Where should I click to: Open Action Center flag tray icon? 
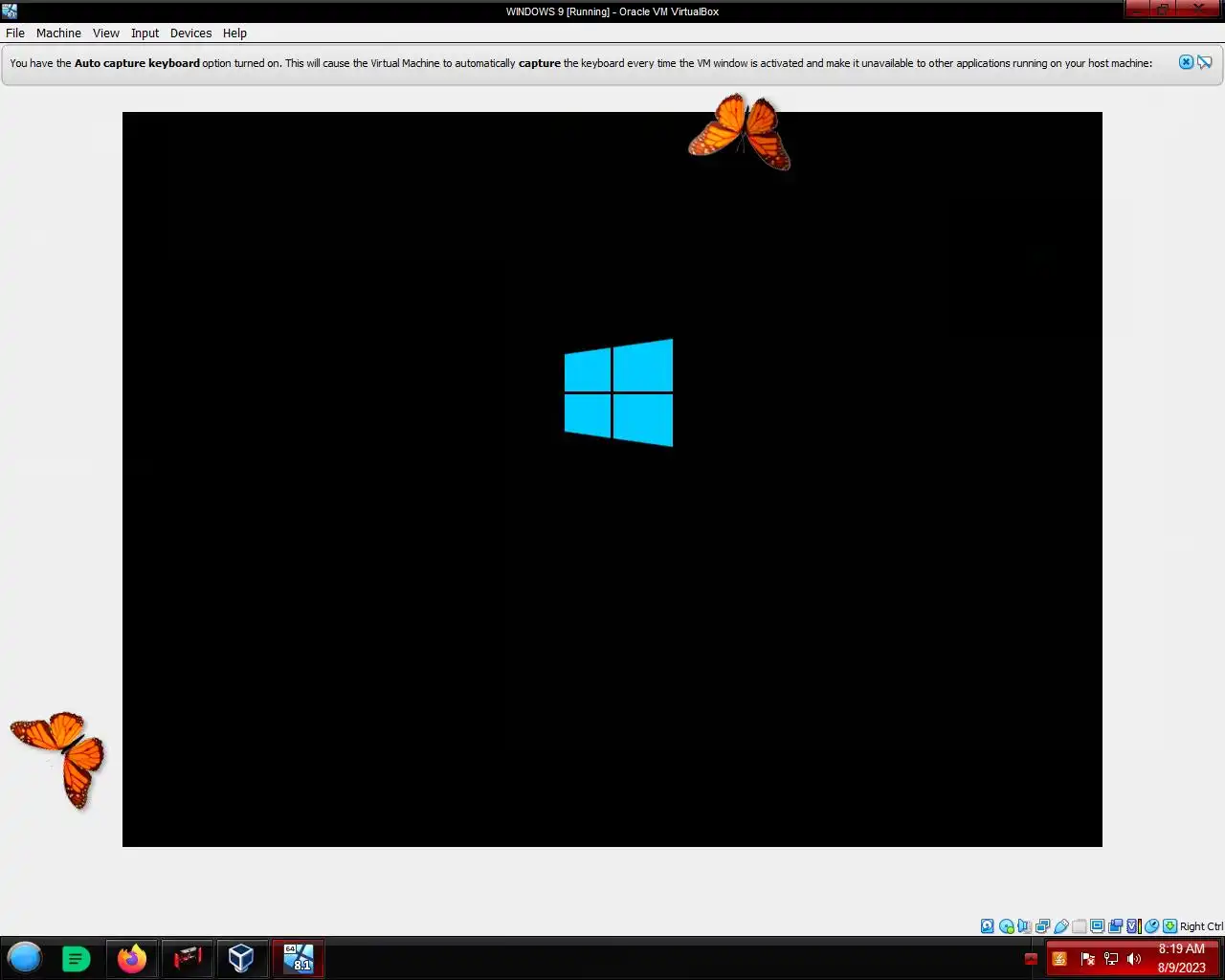[x=1087, y=958]
